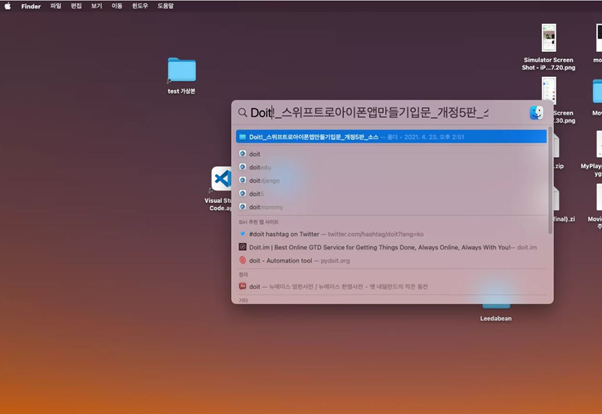Image resolution: width=602 pixels, height=414 pixels.
Task: Open the 파일 menu
Action: pyautogui.click(x=56, y=6)
